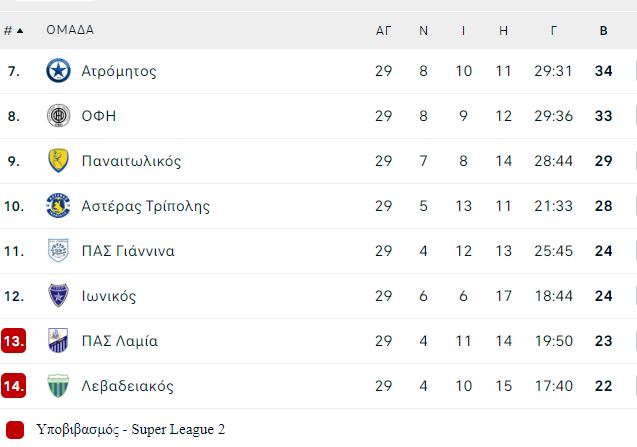
Task: Click the Ν wins column header
Action: pyautogui.click(x=423, y=30)
